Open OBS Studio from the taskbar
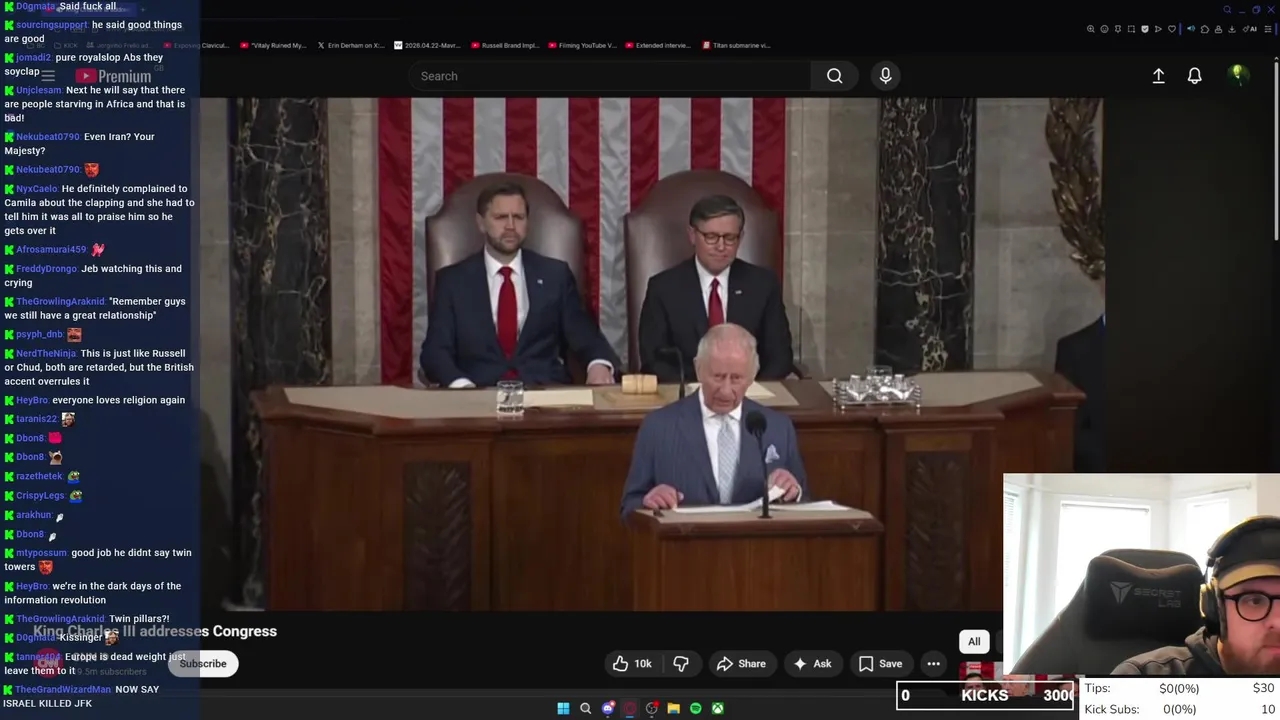Screen dimensions: 1280x720 click(x=651, y=708)
